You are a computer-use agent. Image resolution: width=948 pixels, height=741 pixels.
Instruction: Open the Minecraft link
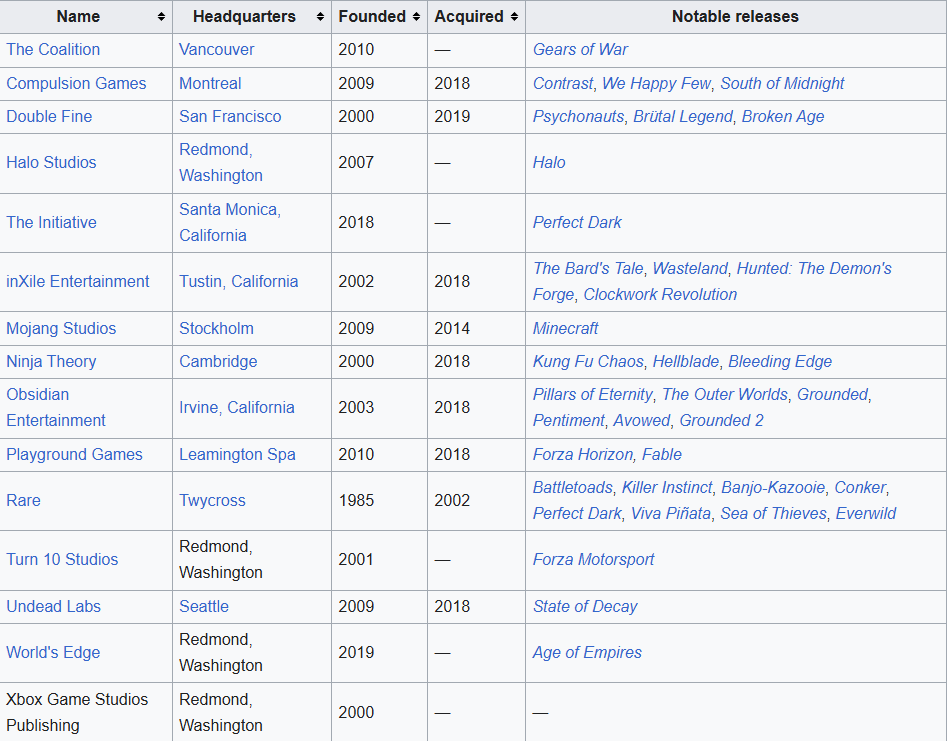pyautogui.click(x=565, y=329)
